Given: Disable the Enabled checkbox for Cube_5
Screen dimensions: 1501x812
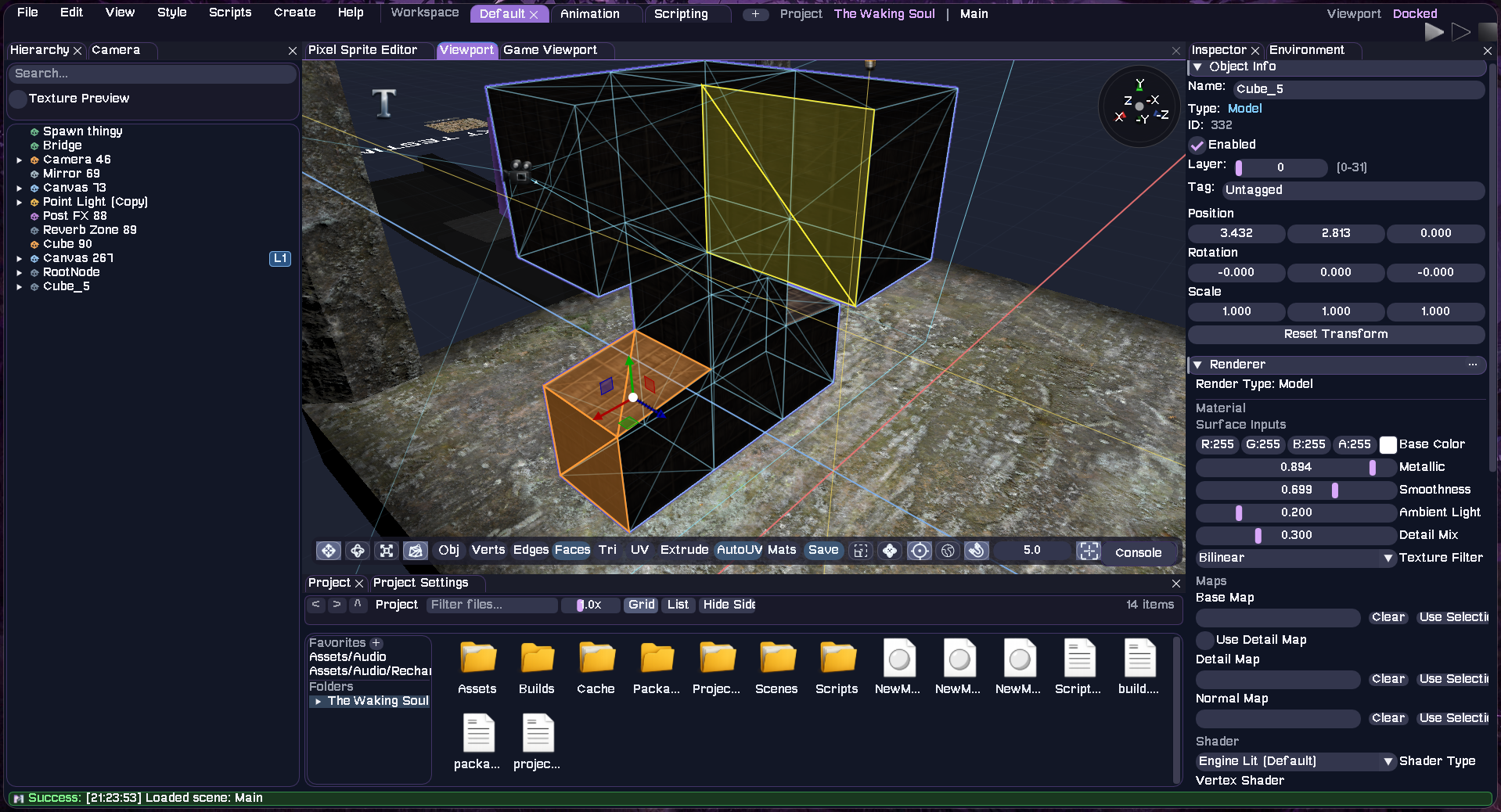Looking at the screenshot, I should click(x=1197, y=145).
